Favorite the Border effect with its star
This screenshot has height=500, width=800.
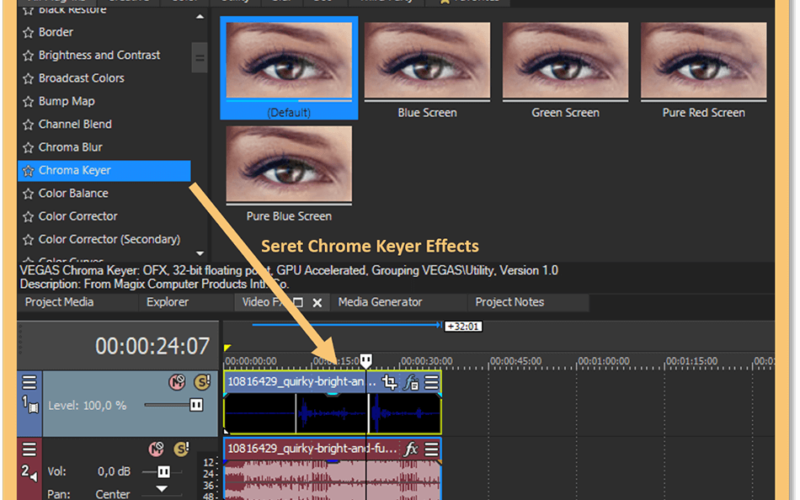pyautogui.click(x=28, y=33)
